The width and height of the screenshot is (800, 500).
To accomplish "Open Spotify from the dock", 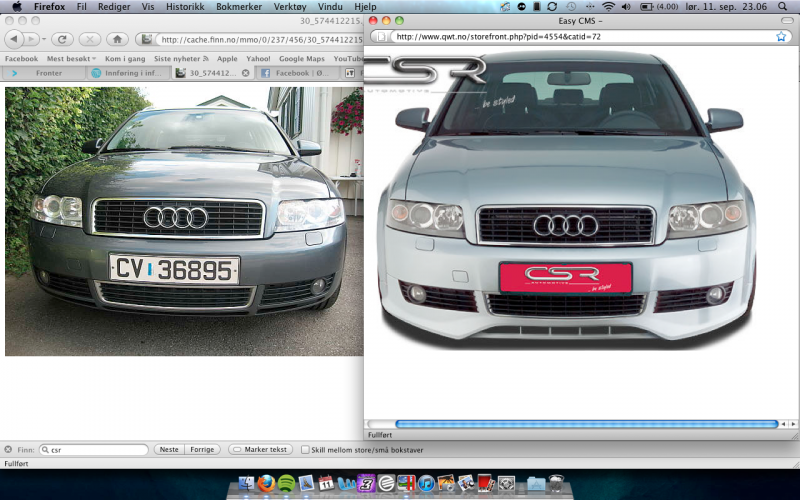I will tap(287, 484).
